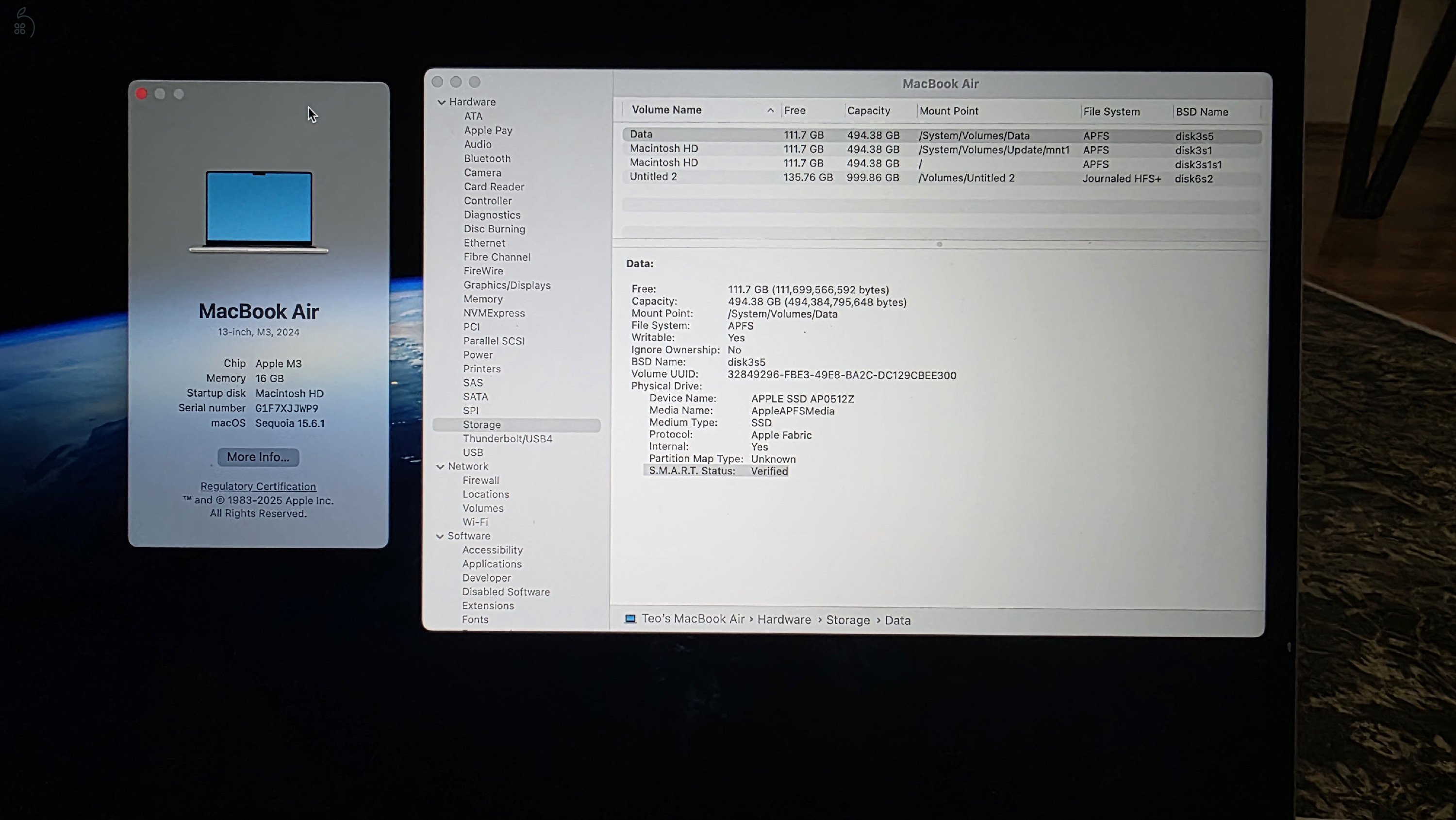Screen dimensions: 1456x820
Task: Select Bluetooth in the Hardware list
Action: click(487, 158)
